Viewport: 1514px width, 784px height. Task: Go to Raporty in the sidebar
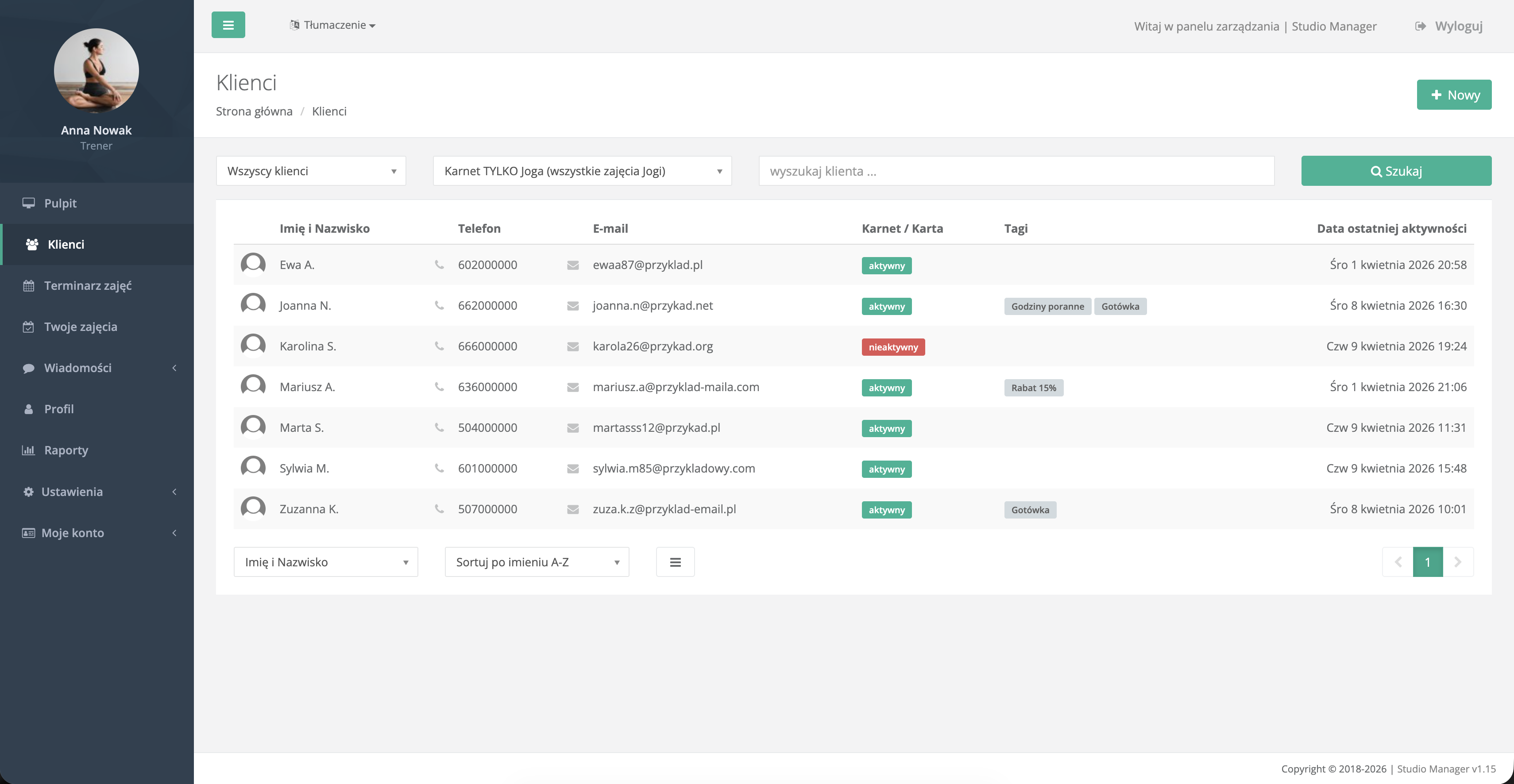point(66,450)
